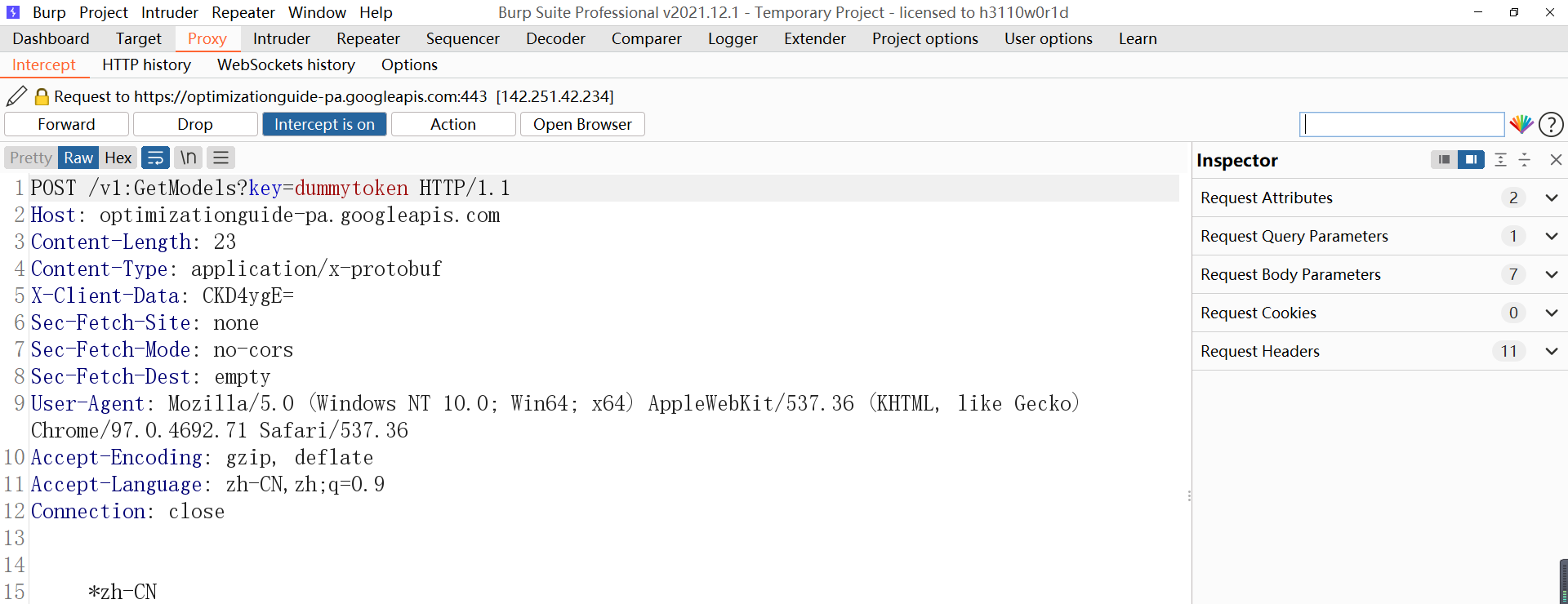Select the Intercept sub-tab
The image size is (1568, 604).
44,64
